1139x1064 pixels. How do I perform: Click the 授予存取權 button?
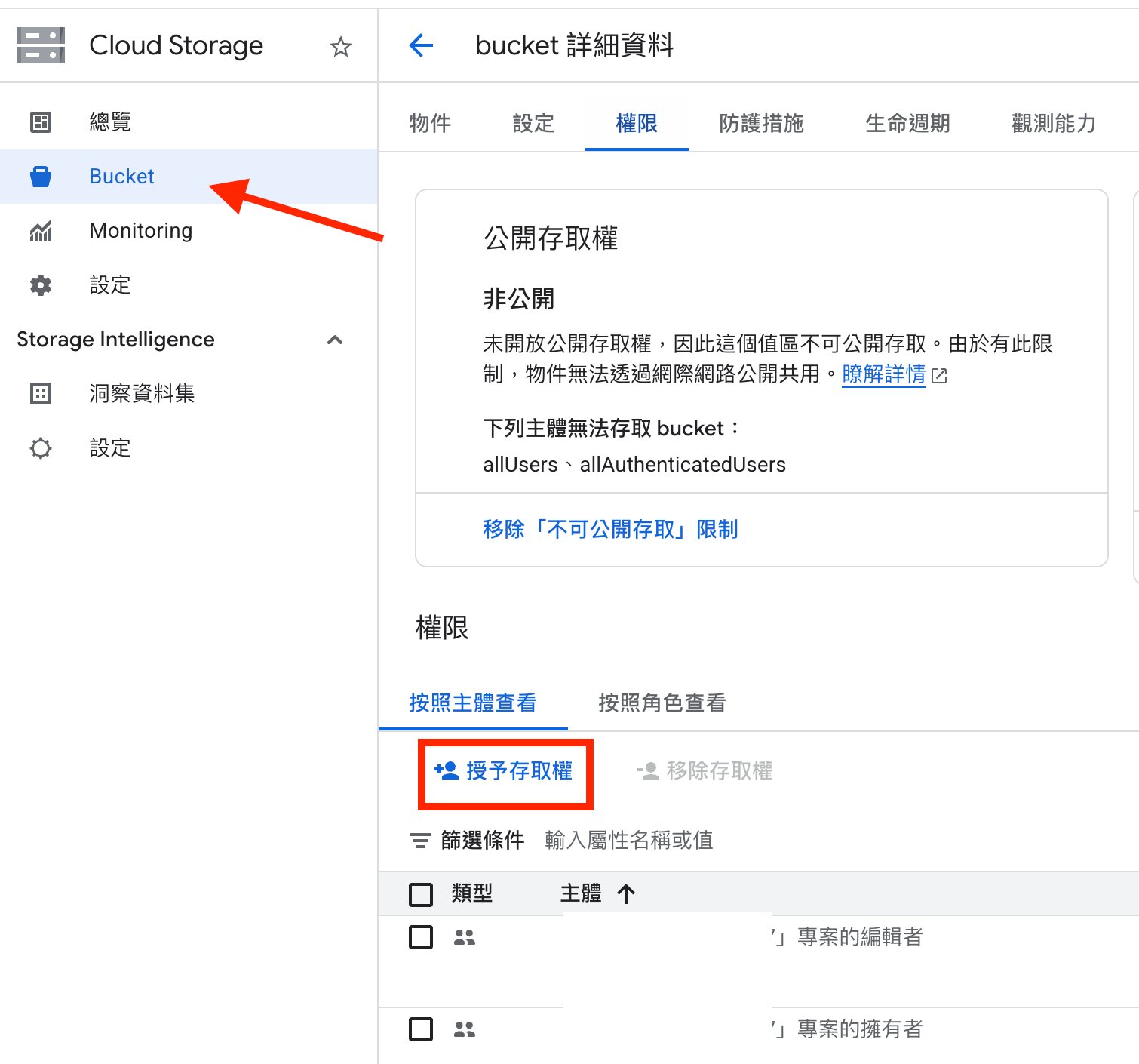click(x=505, y=771)
